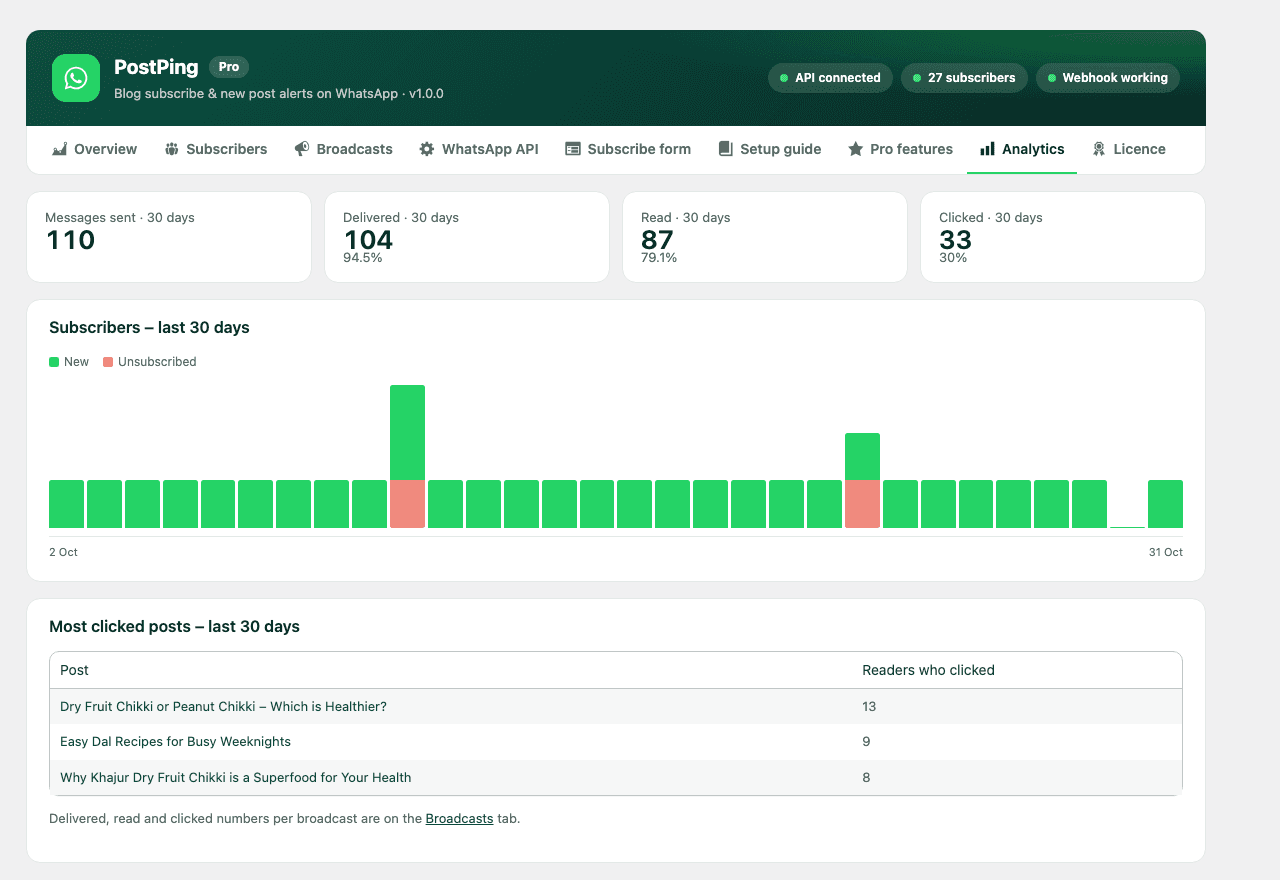1280x880 pixels.
Task: Click the red Unsubscribed legend swatch
Action: pos(108,362)
